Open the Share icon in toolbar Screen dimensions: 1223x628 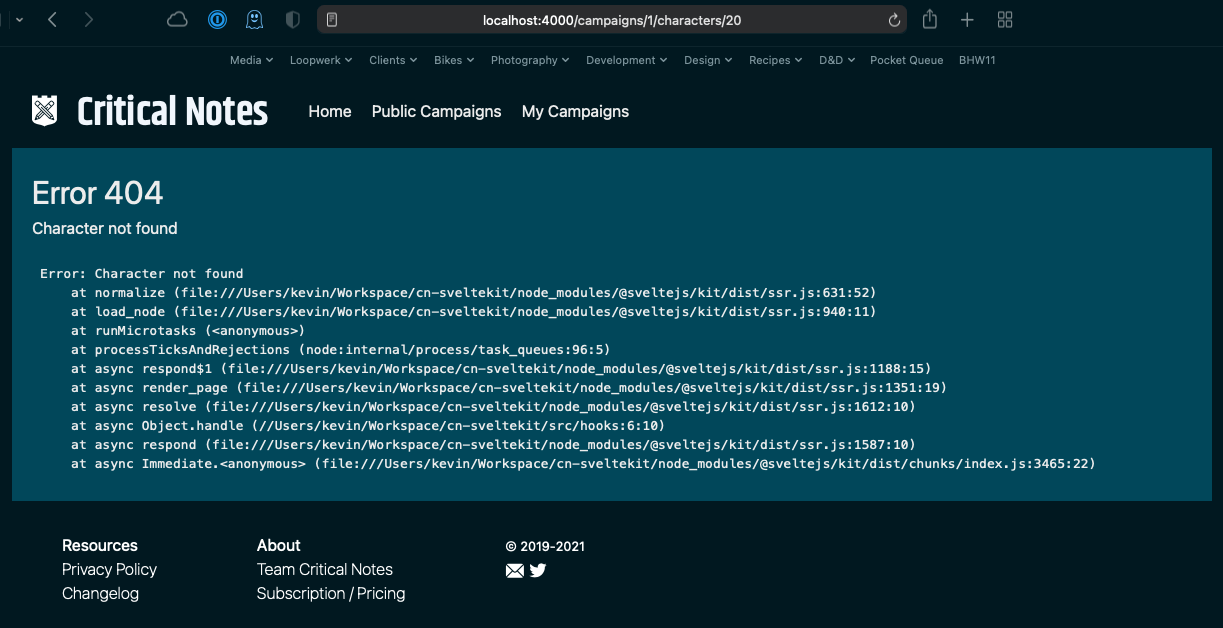tap(930, 19)
